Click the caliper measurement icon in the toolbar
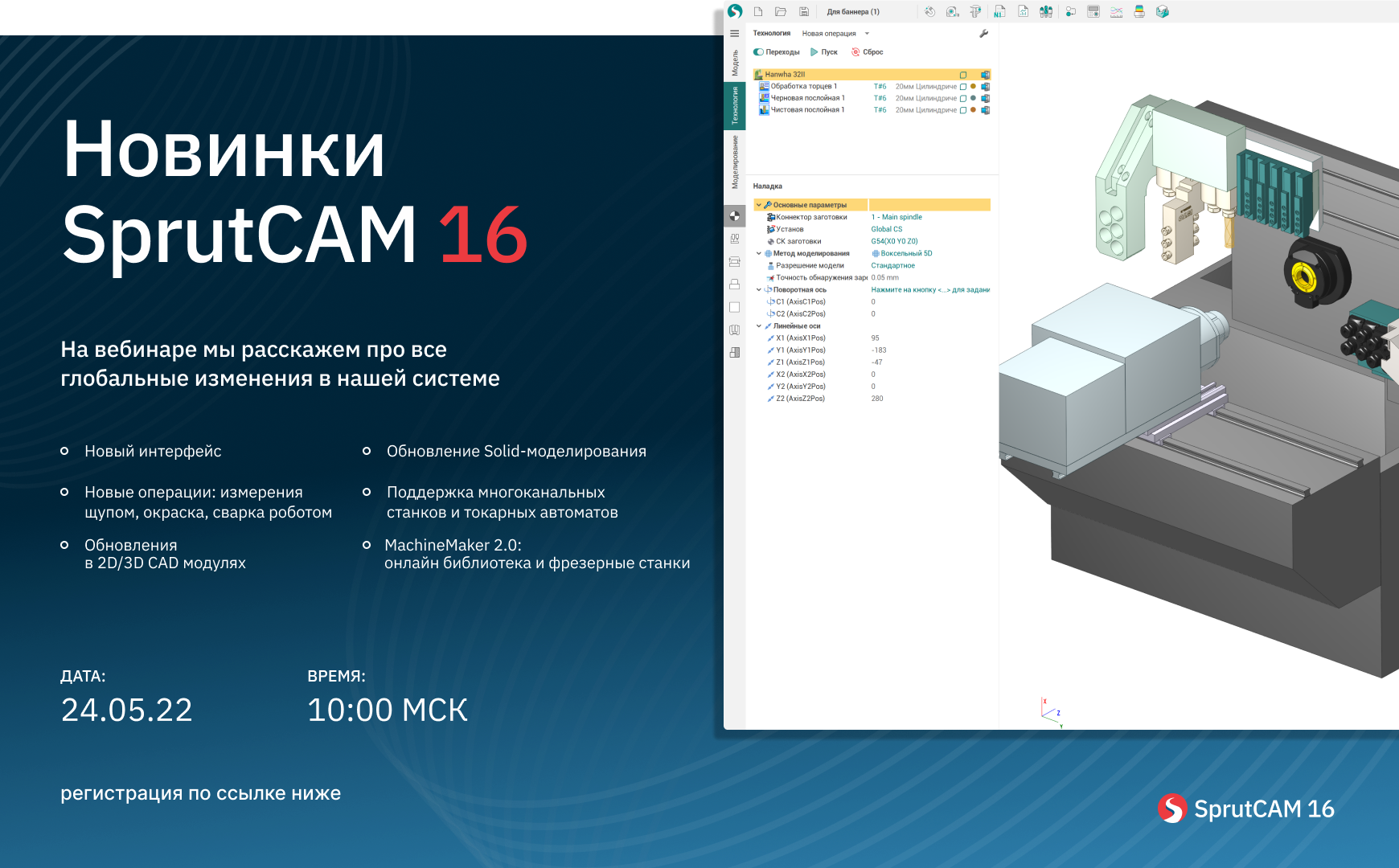Viewport: 1399px width, 868px height. 975,11
